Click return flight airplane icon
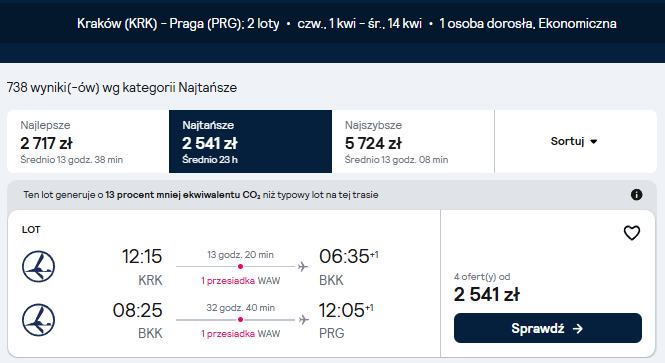Screen dimensions: 665x363 point(303,319)
